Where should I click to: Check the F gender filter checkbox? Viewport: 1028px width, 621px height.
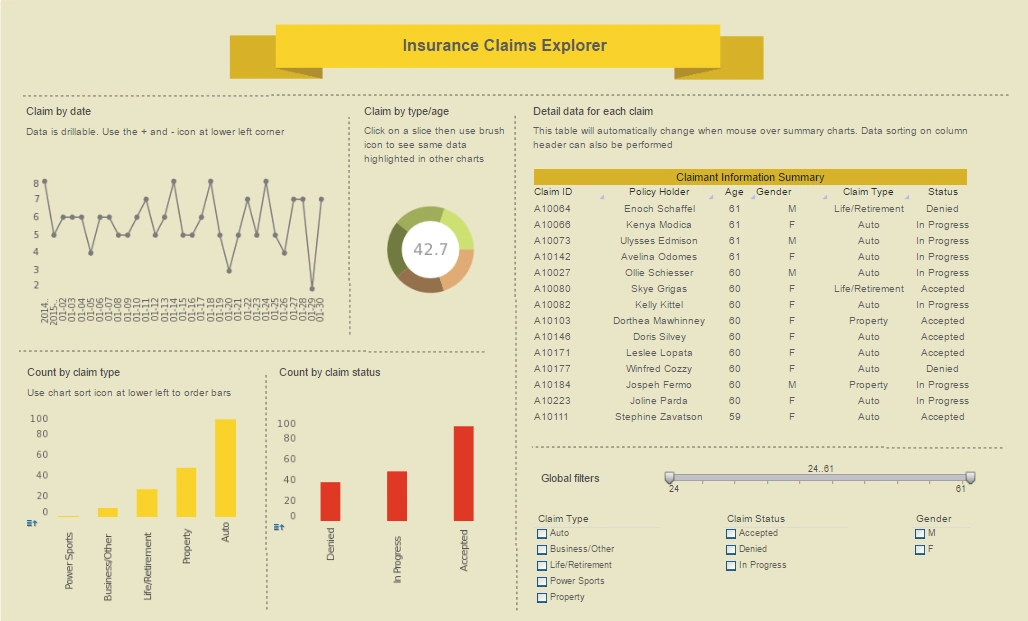[919, 549]
